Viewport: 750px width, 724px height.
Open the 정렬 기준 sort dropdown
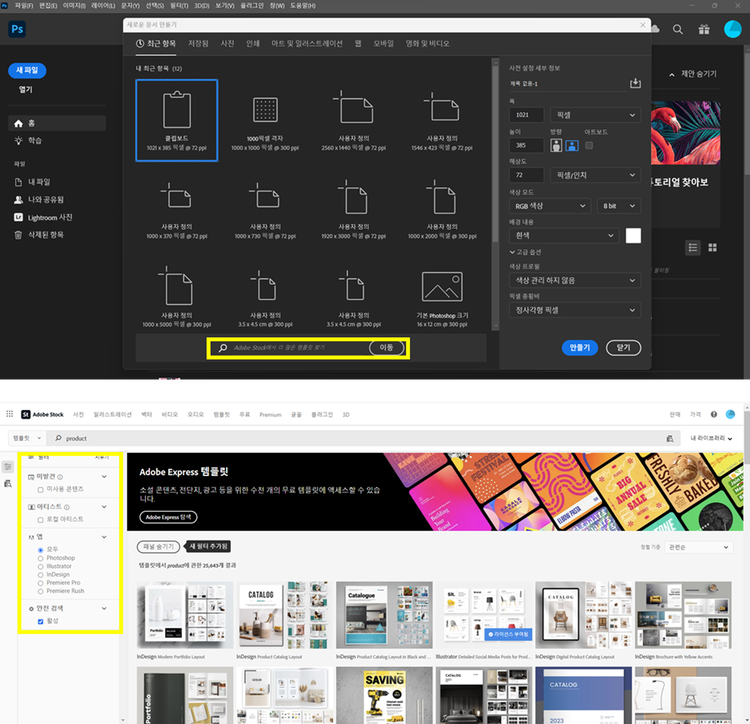698,547
